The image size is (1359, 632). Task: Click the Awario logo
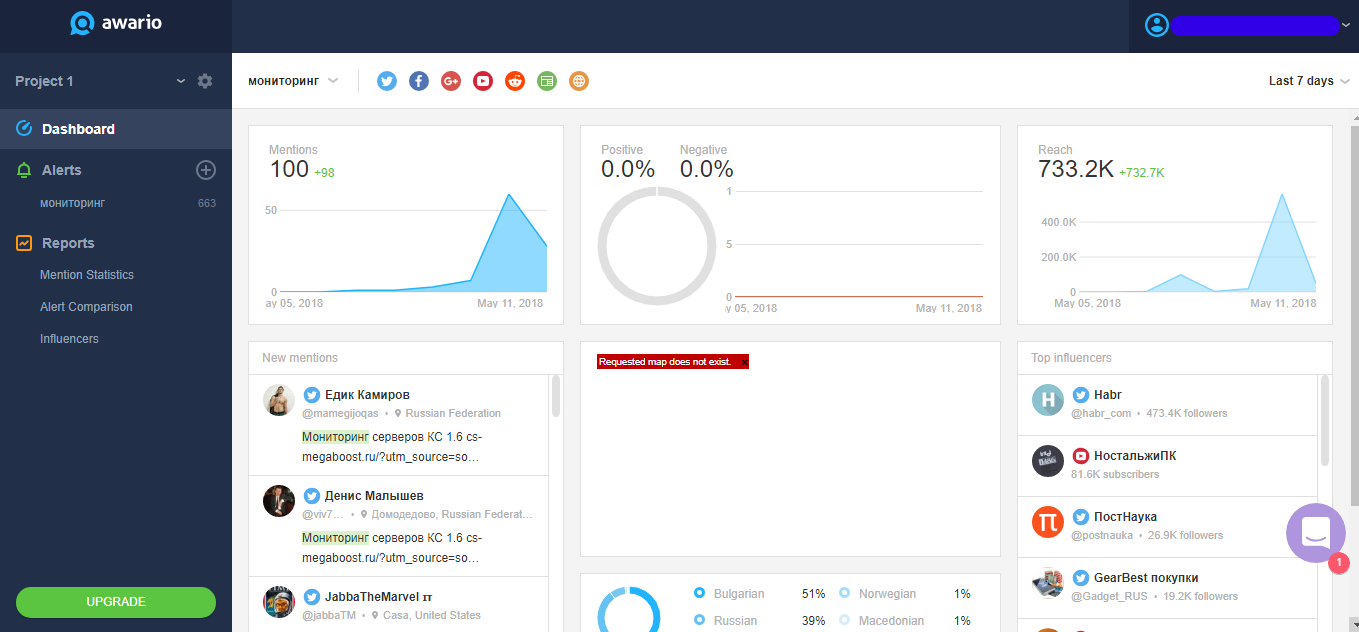click(115, 24)
